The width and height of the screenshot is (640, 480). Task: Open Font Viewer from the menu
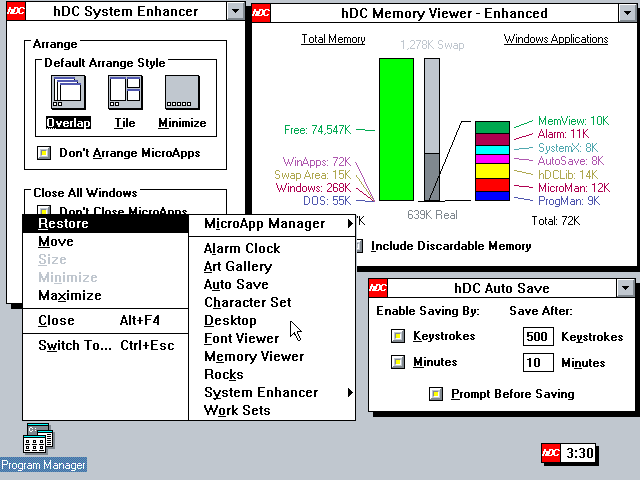271,338
